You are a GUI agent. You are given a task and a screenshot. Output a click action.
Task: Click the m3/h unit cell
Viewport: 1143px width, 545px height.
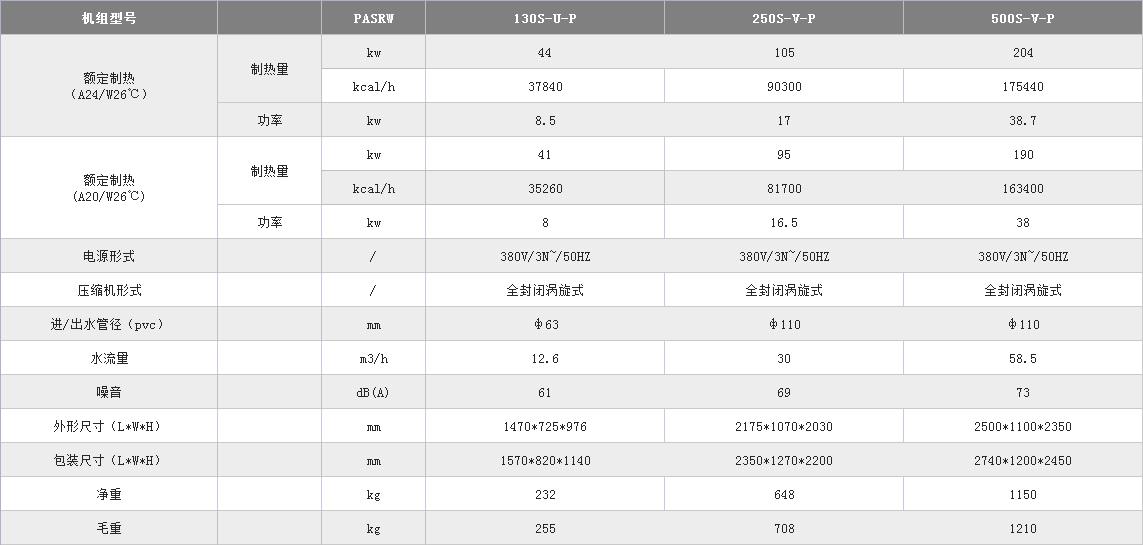click(x=373, y=358)
